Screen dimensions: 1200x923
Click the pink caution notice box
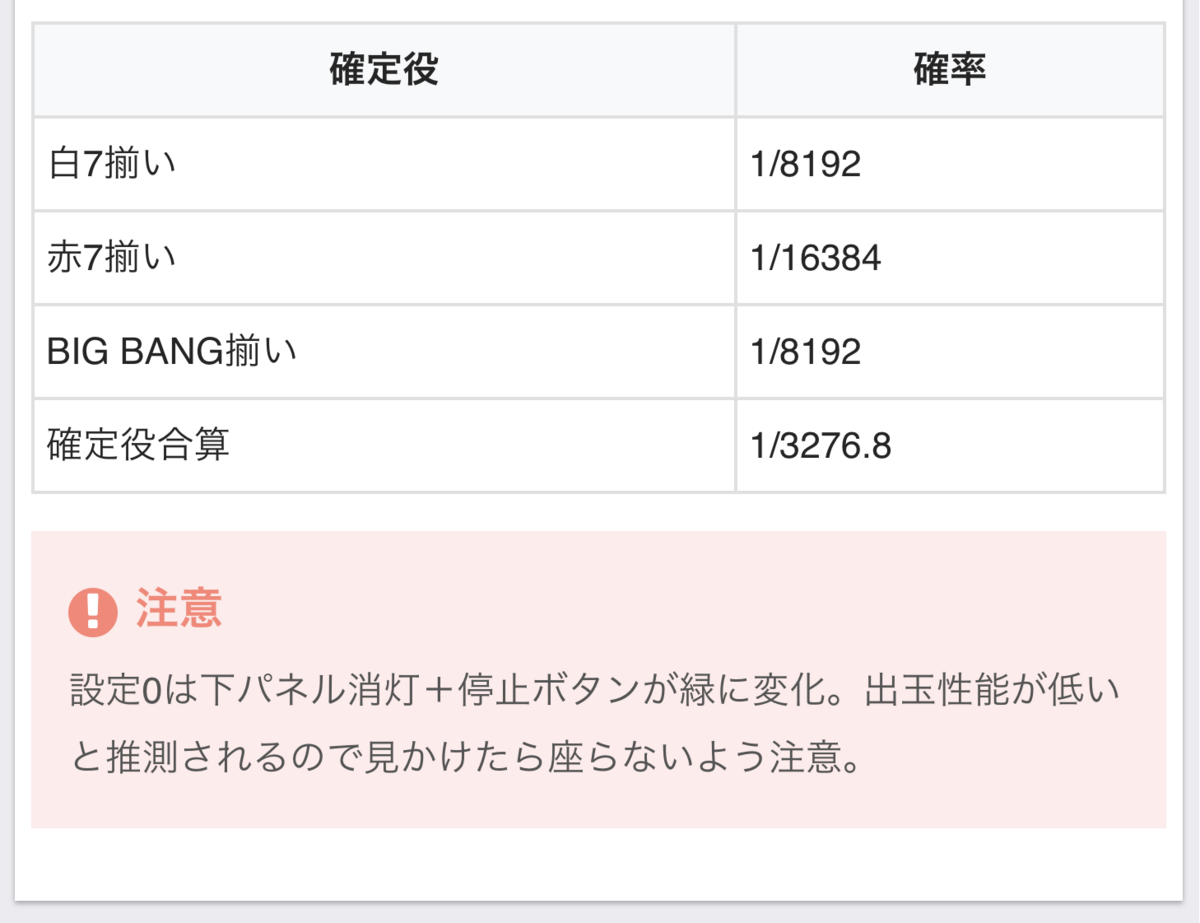pyautogui.click(x=598, y=679)
